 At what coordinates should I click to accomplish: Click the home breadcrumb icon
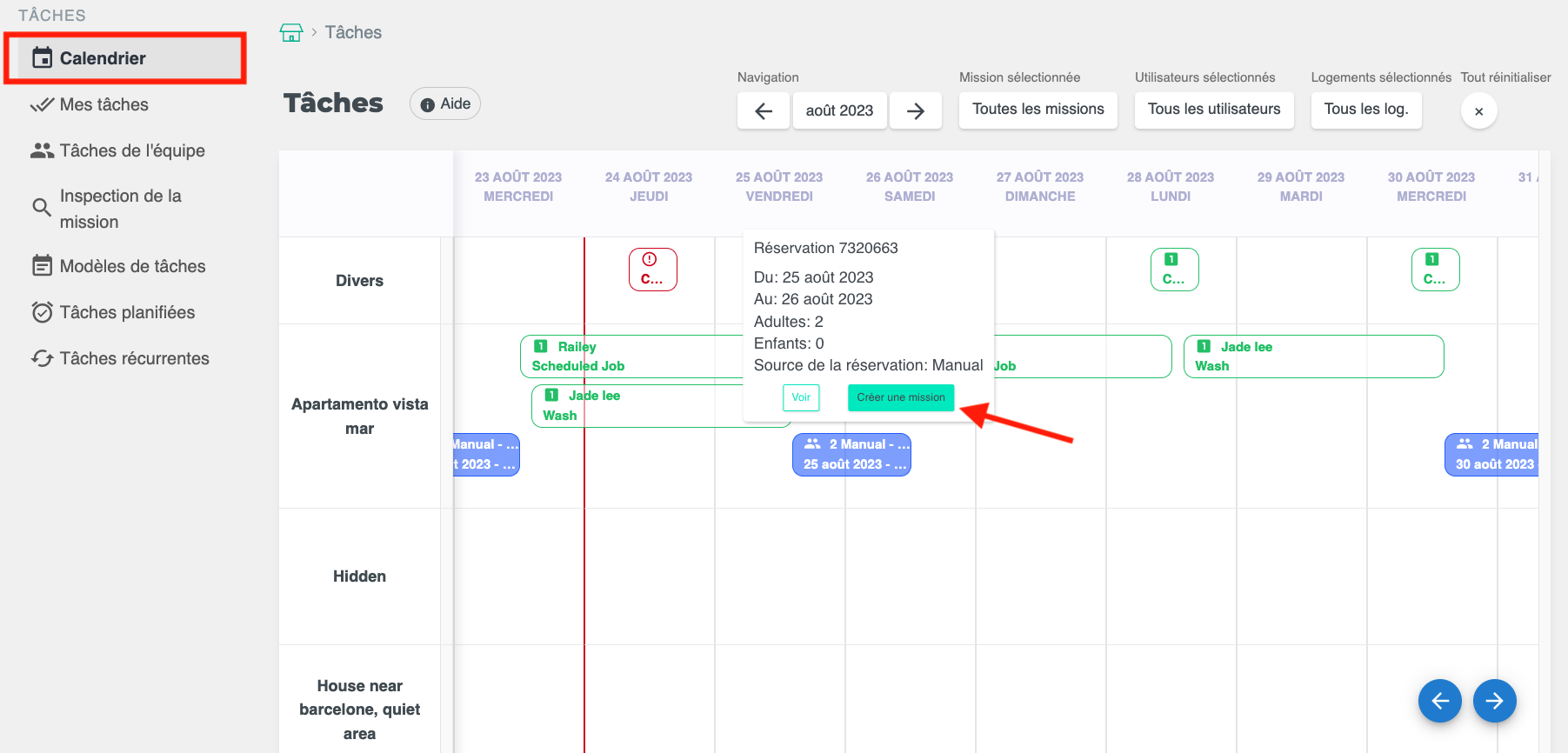pos(291,33)
